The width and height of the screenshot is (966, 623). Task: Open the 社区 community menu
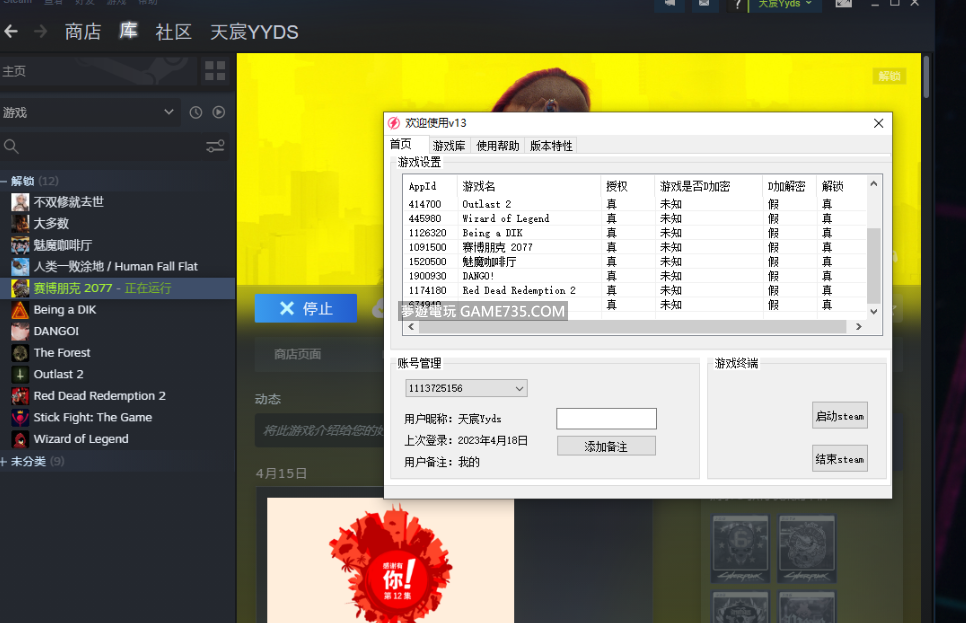[174, 31]
